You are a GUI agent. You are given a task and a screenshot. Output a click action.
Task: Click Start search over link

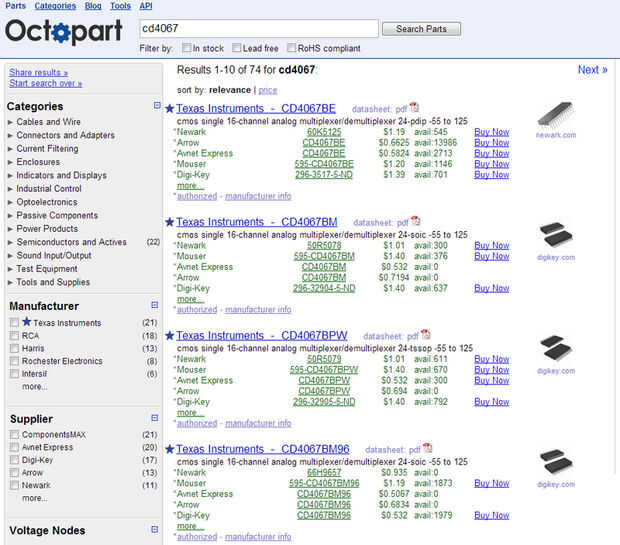(45, 83)
